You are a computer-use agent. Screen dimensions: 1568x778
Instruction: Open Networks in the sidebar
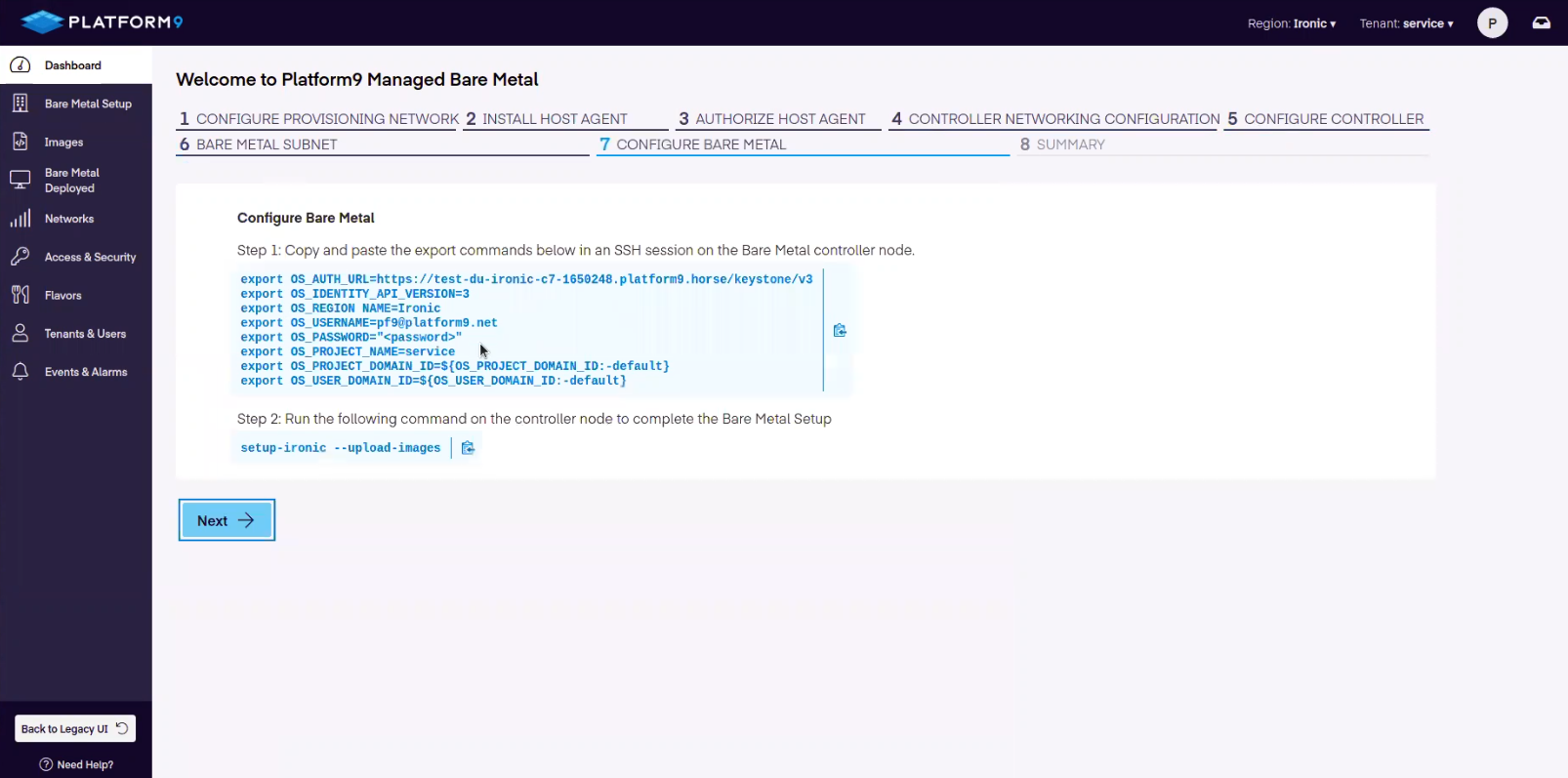click(x=76, y=219)
